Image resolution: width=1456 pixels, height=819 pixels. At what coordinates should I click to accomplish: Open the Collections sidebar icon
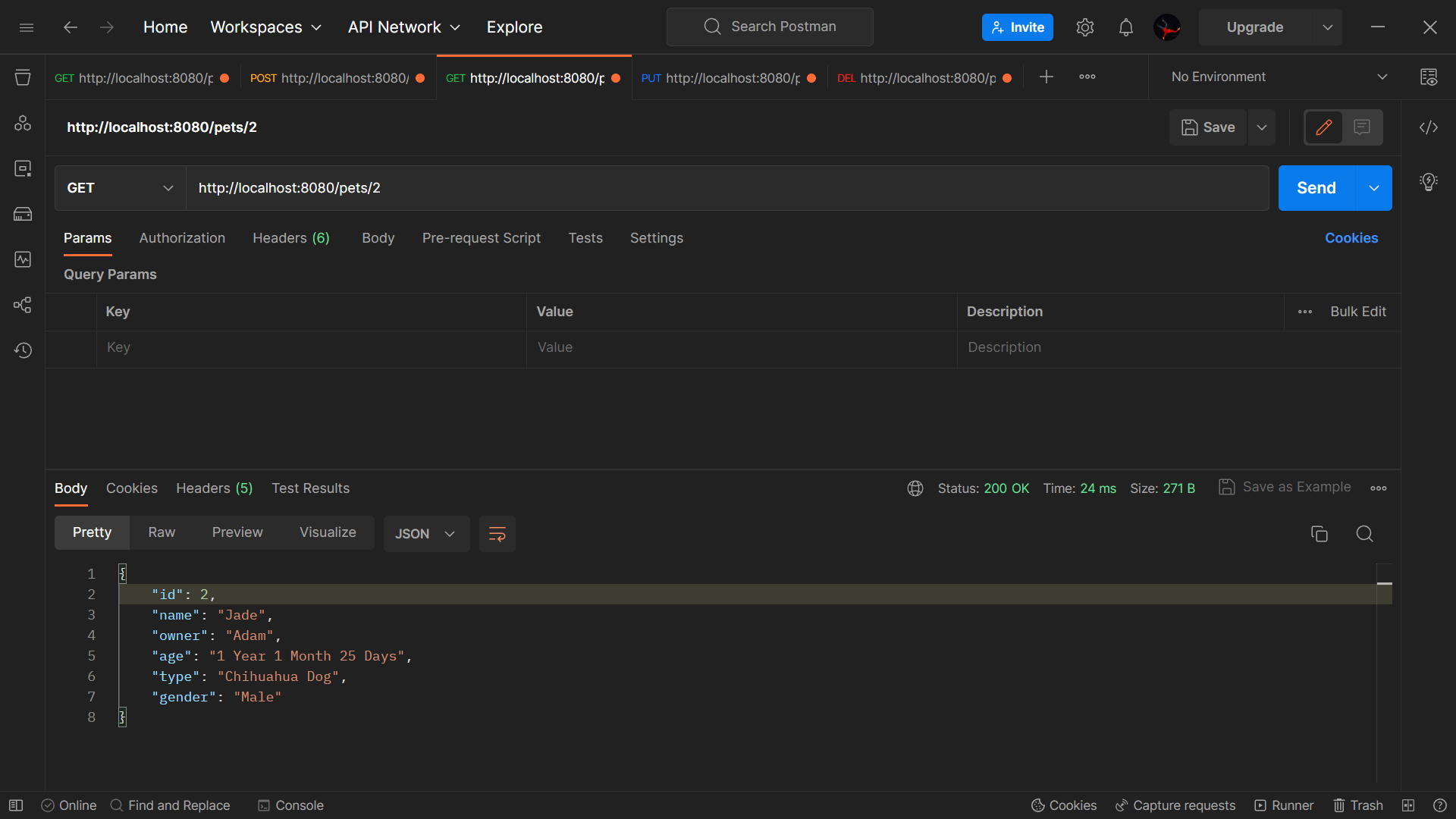(23, 77)
